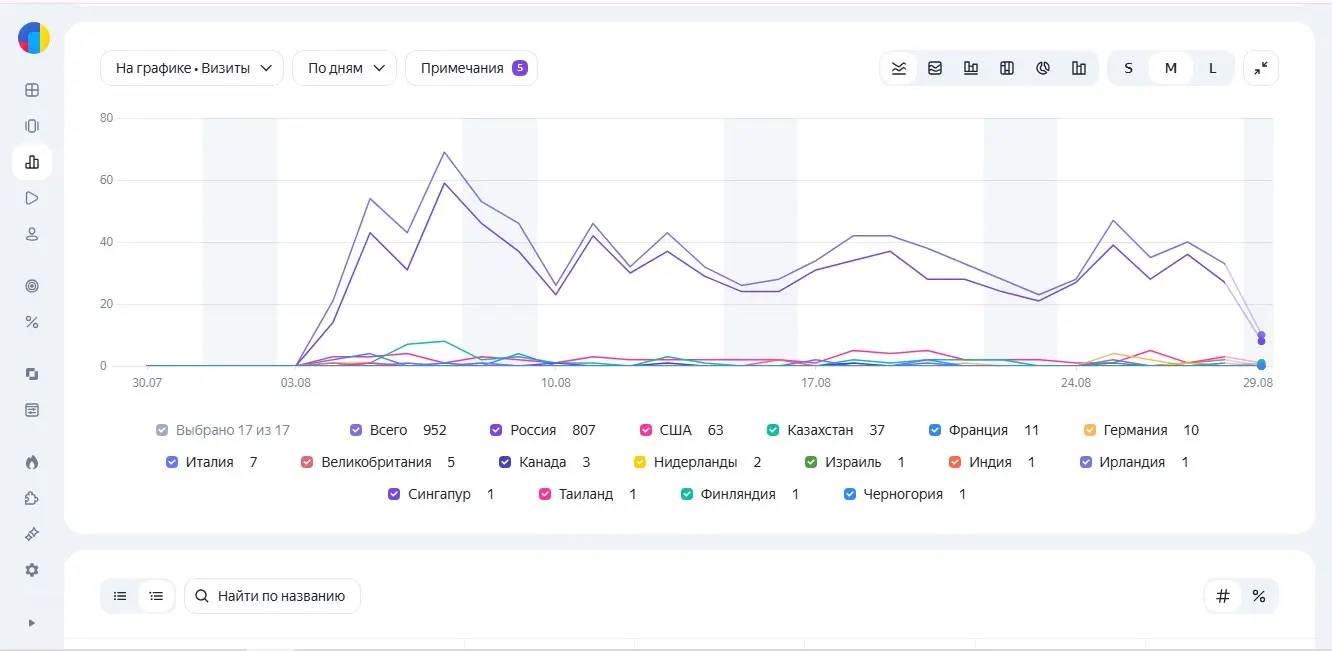Toggle the Италия series checkbox

click(x=172, y=462)
